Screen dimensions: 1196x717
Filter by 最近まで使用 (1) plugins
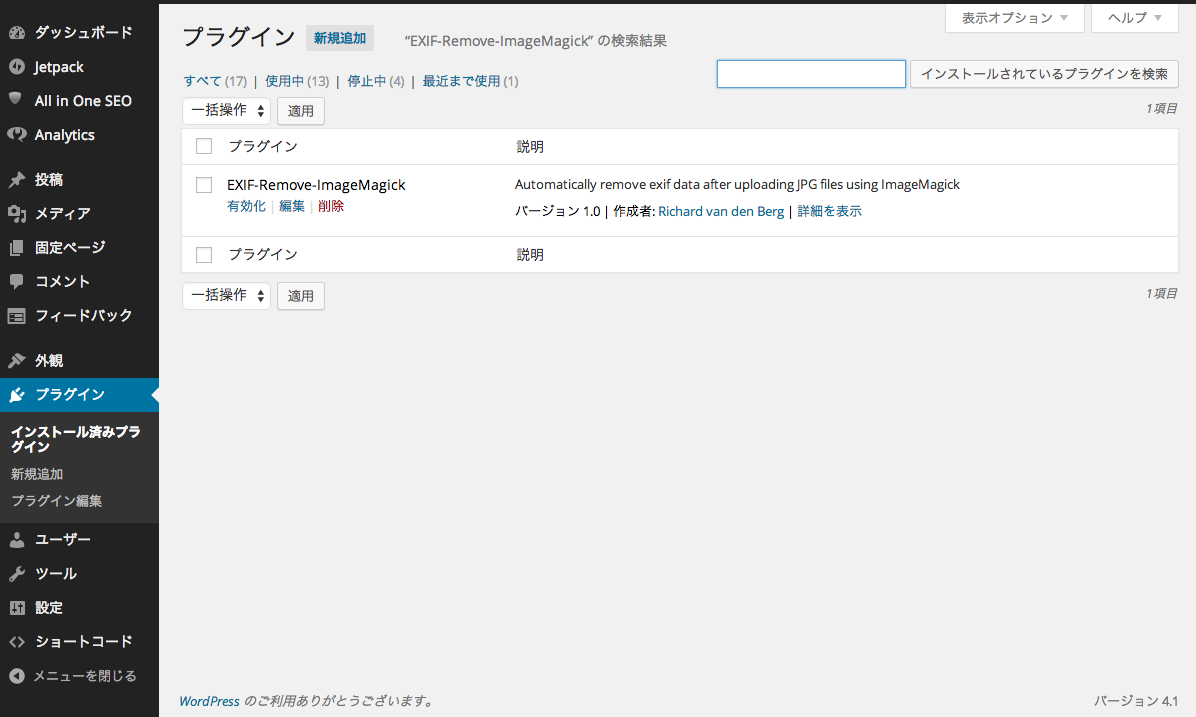click(470, 81)
